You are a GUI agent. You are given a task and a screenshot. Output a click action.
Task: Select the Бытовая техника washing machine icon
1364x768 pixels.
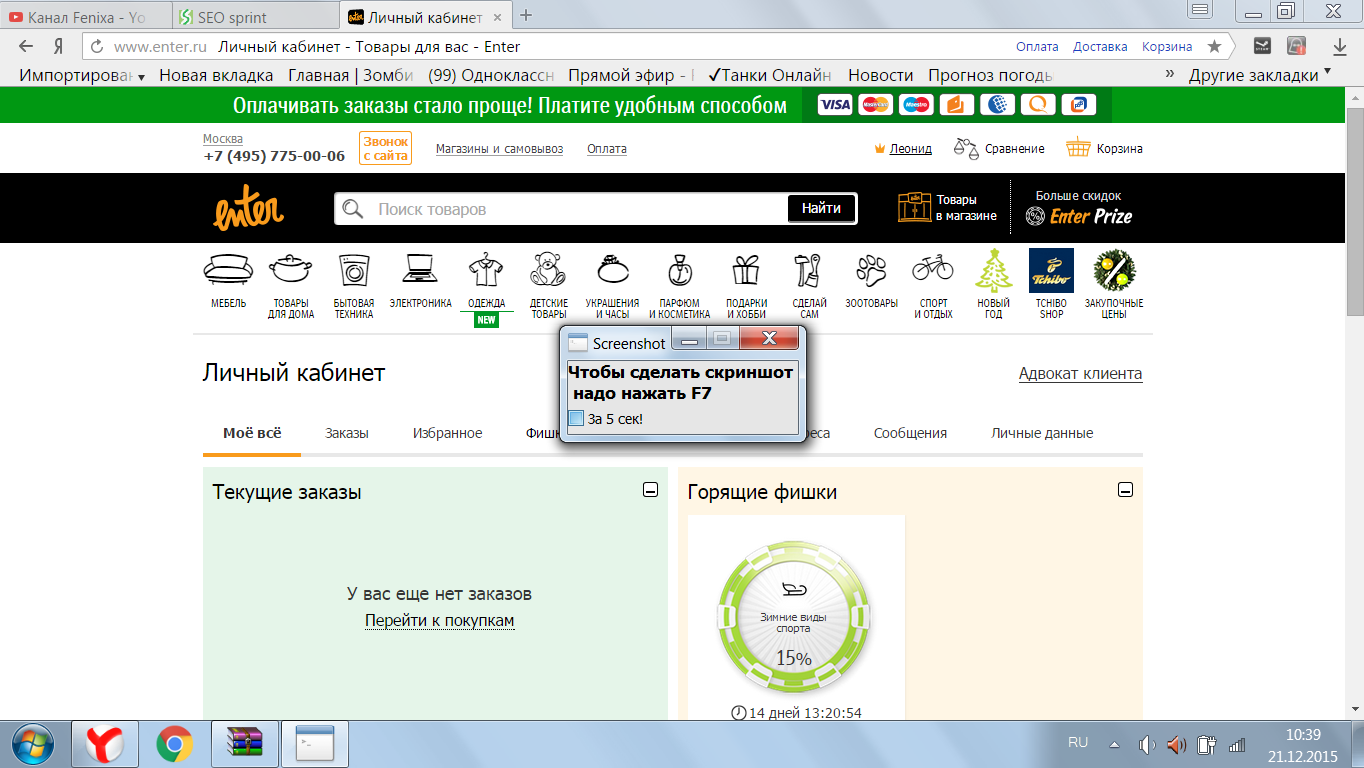(x=354, y=270)
